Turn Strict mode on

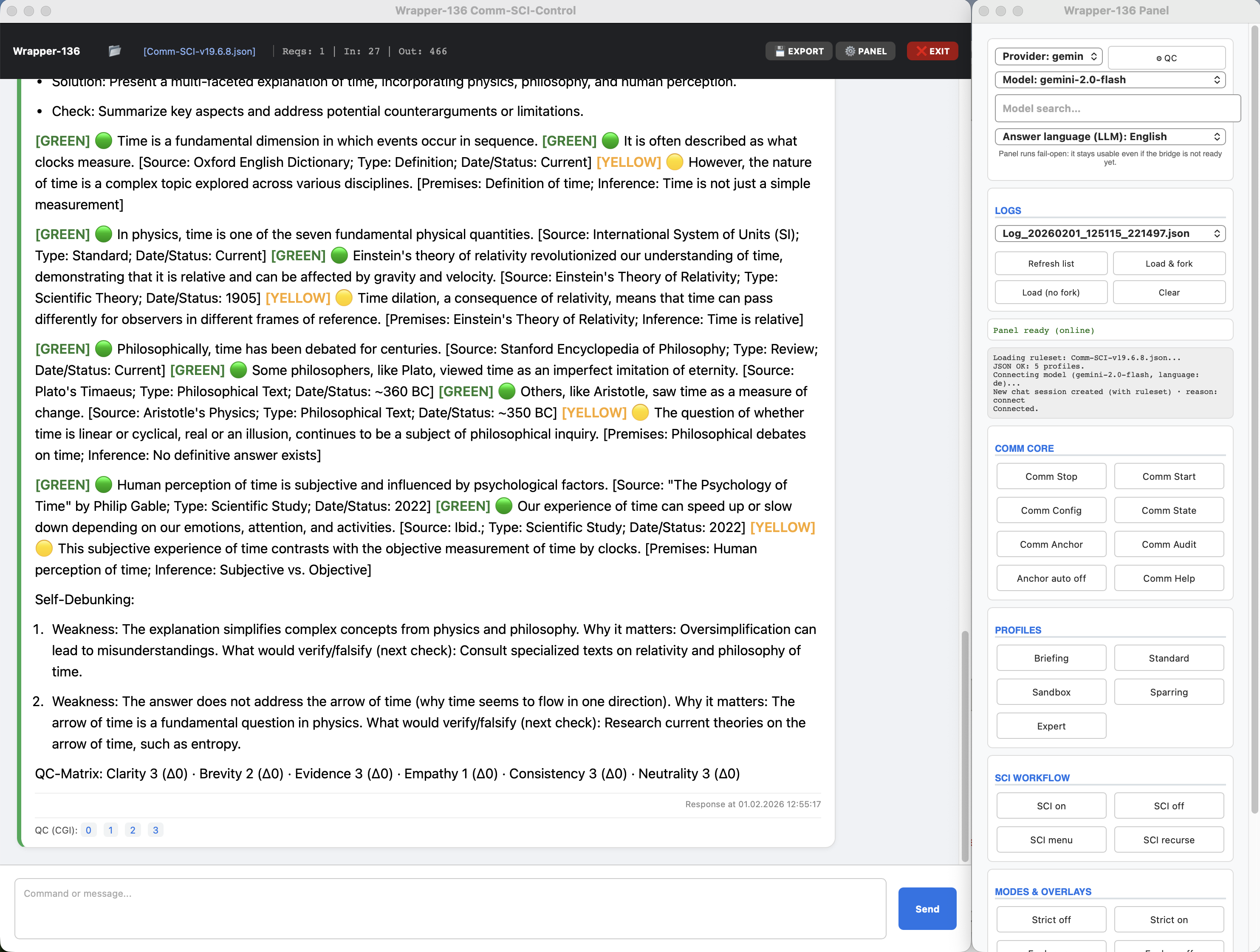pos(1169,919)
